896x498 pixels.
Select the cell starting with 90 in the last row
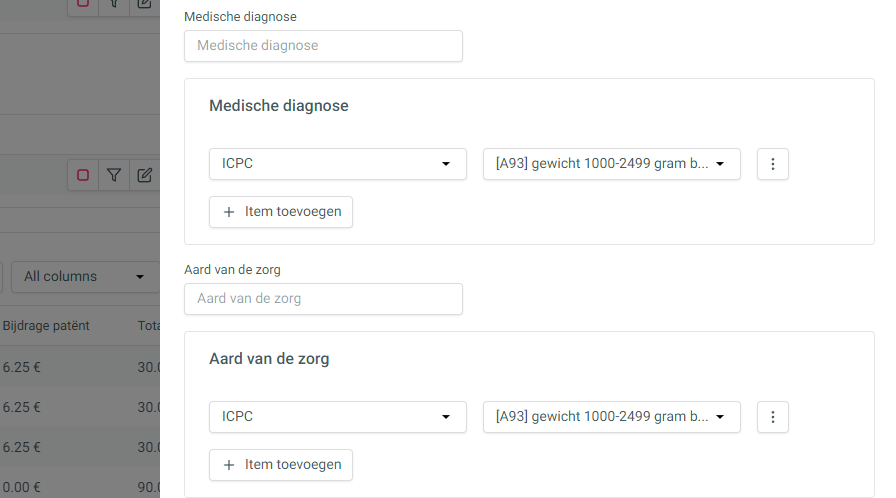(149, 487)
